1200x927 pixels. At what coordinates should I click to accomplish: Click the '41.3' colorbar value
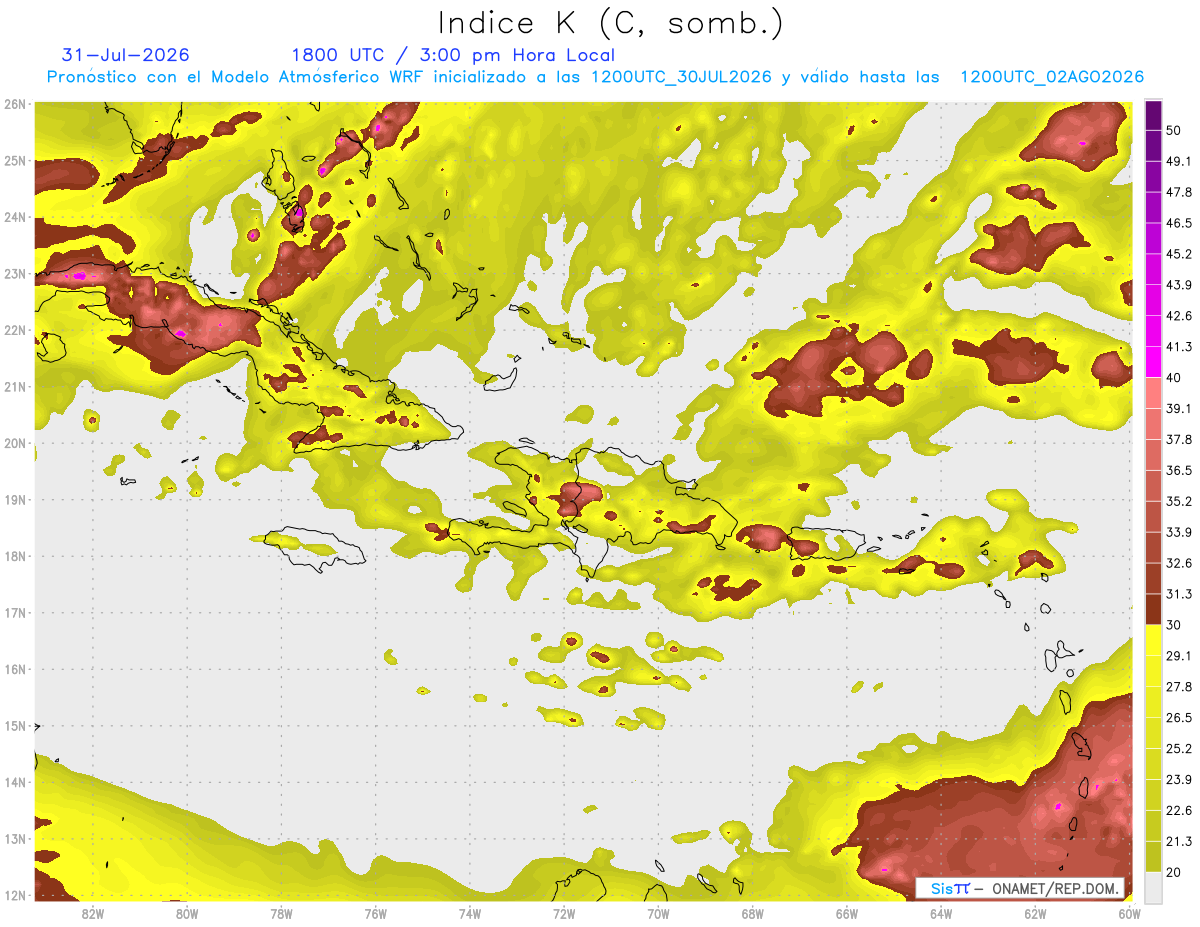tap(1179, 347)
